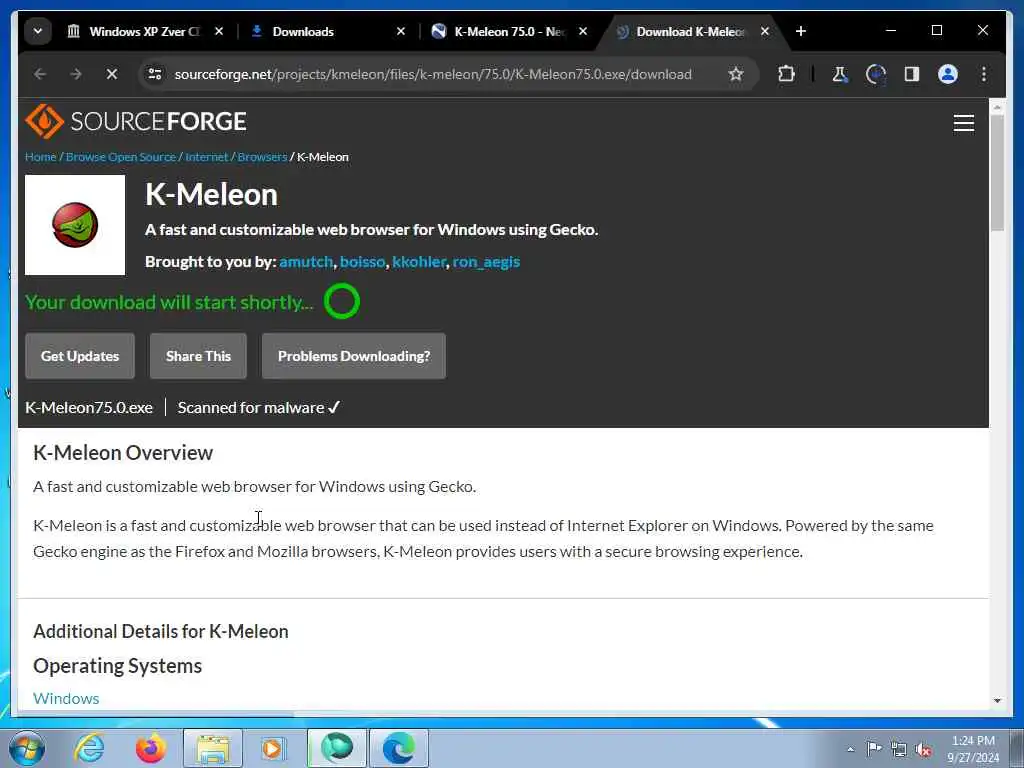Open the Action Center flag icon
The width and height of the screenshot is (1024, 768).
873,749
